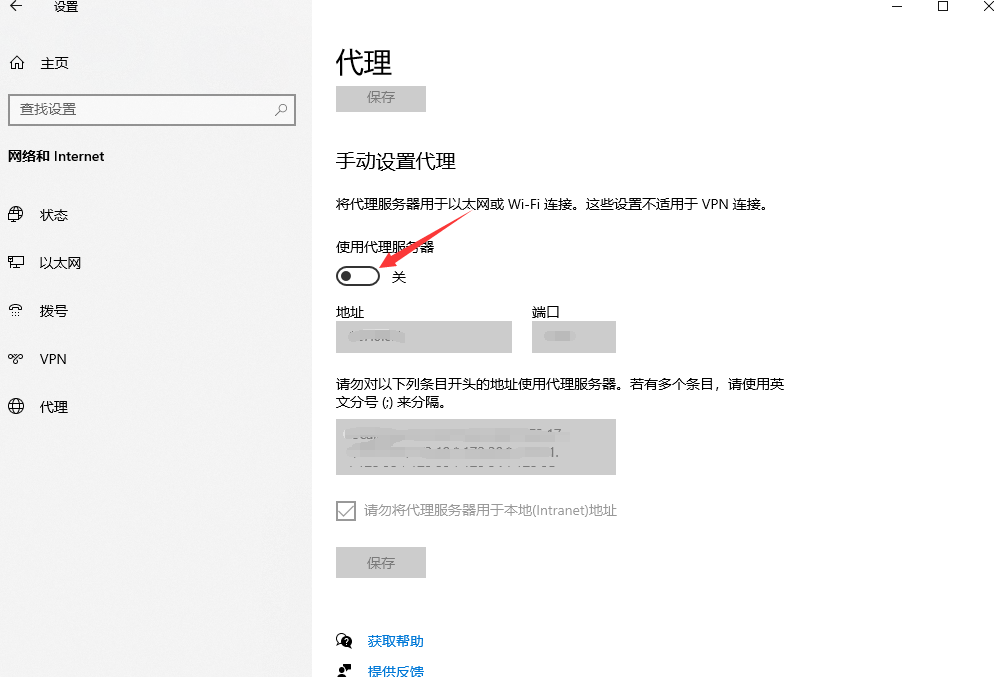This screenshot has width=1003, height=677.
Task: Select the 网络和 Internet heading in sidebar
Action: pos(54,156)
